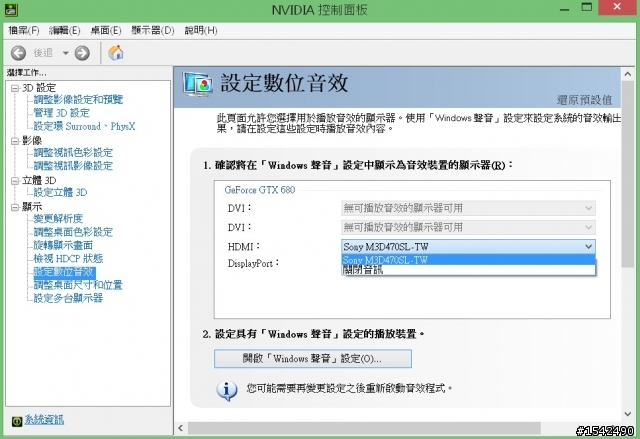Viewport: 640px width, 439px height.
Task: Click the vertical scrollbar up arrow
Action: [x=628, y=74]
